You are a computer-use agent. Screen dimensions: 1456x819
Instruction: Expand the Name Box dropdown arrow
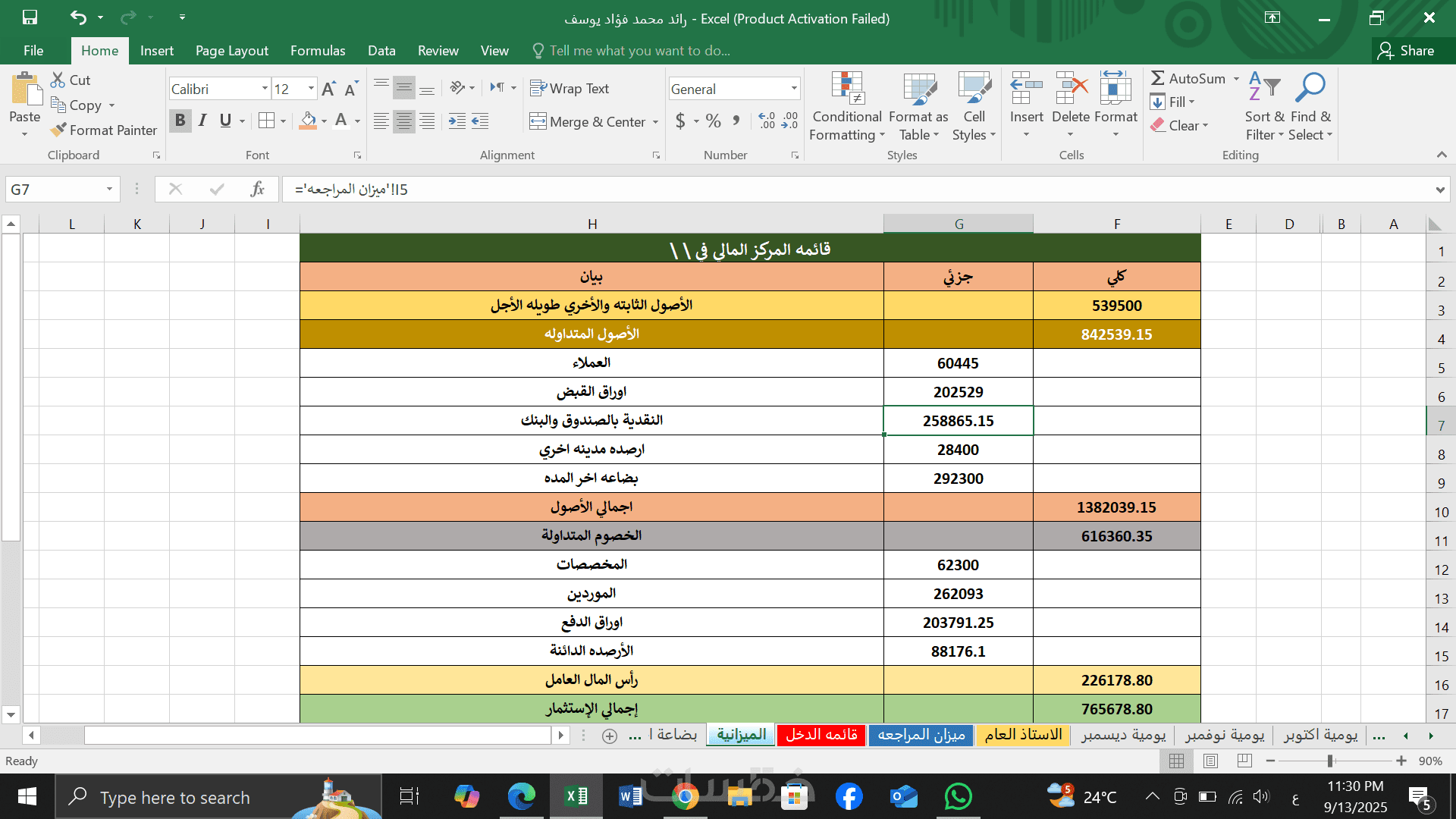pyautogui.click(x=109, y=190)
